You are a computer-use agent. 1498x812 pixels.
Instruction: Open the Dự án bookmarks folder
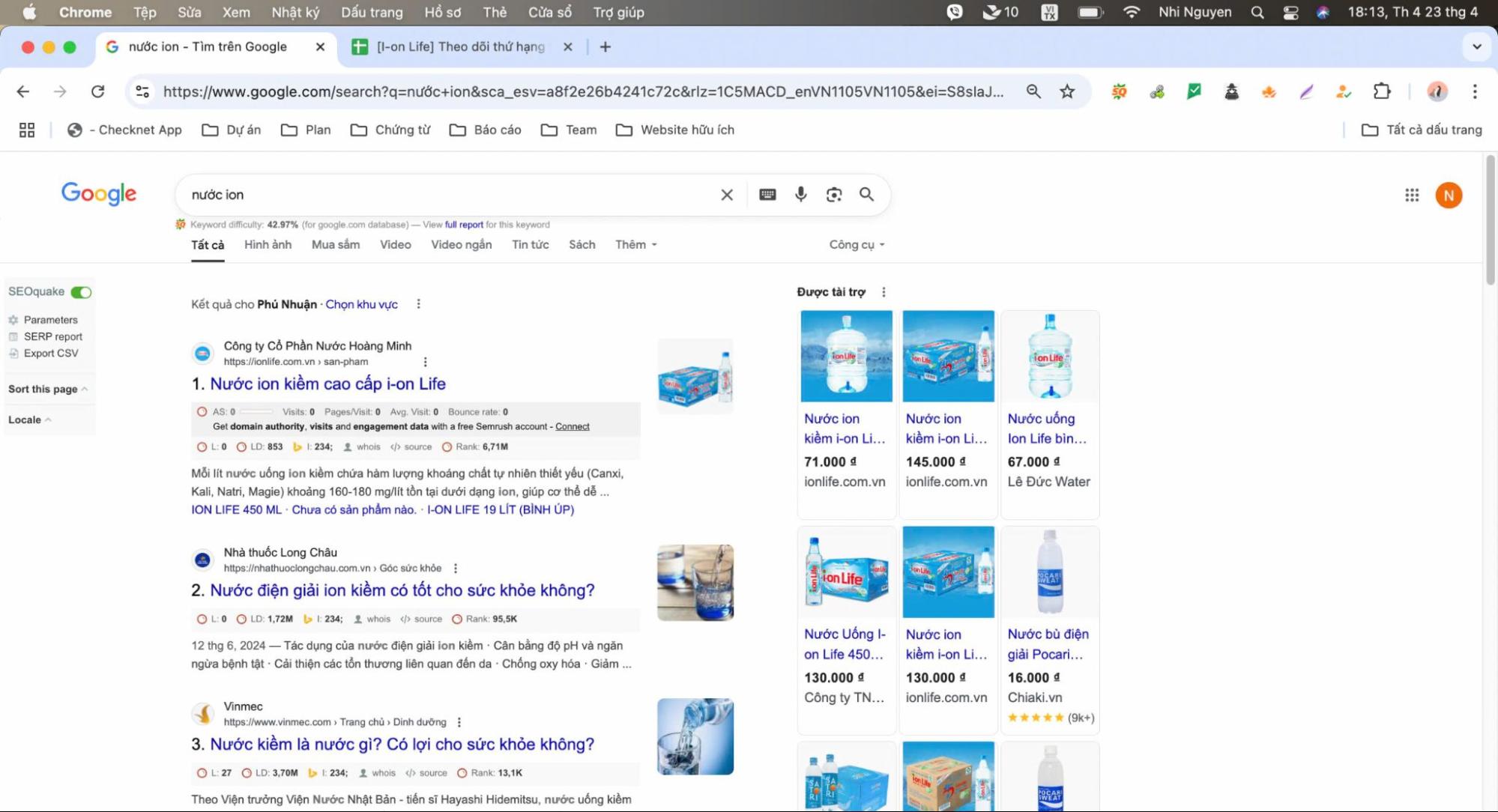click(x=232, y=130)
